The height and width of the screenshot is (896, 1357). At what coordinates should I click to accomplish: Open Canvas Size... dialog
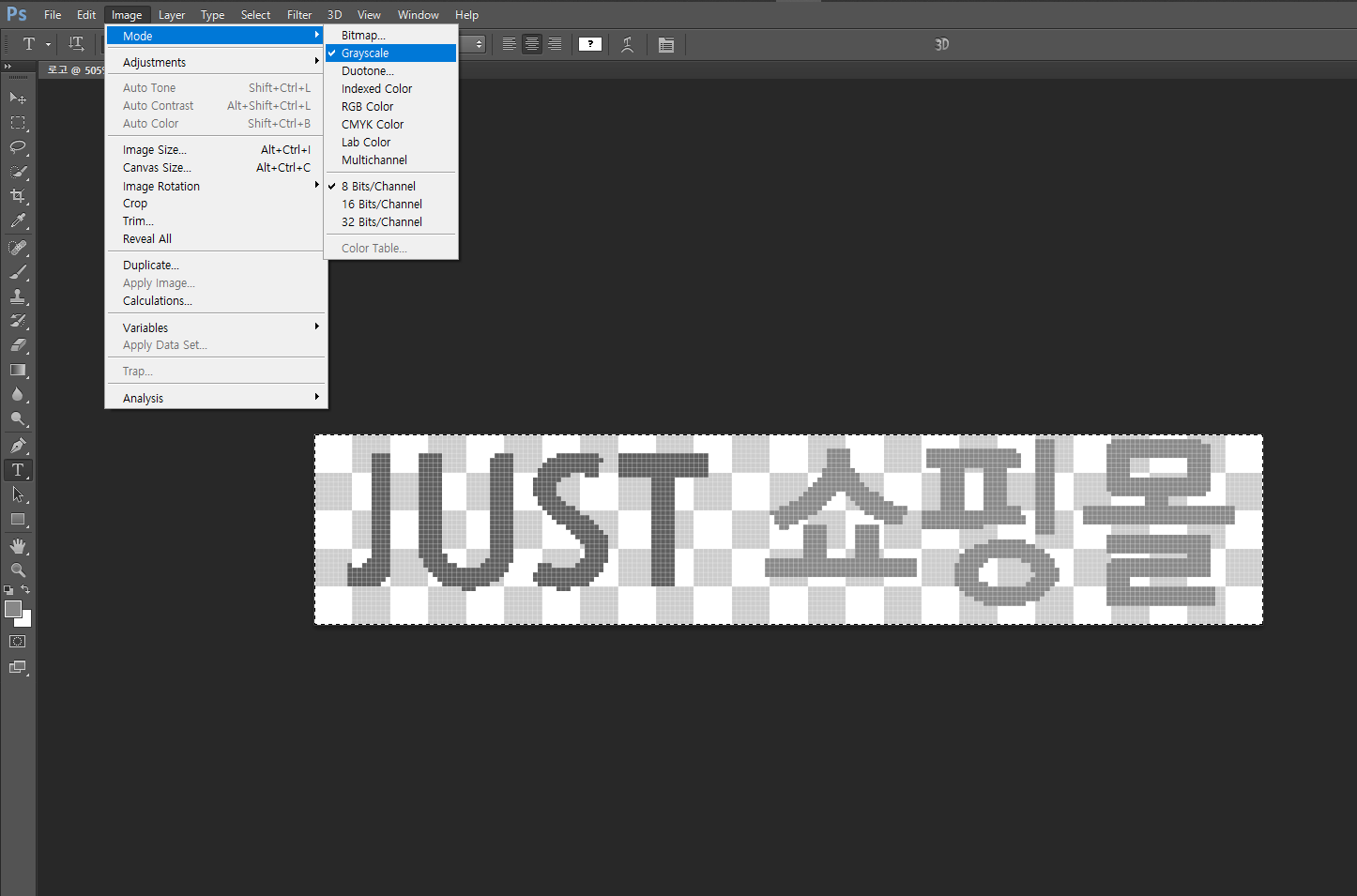click(216, 168)
